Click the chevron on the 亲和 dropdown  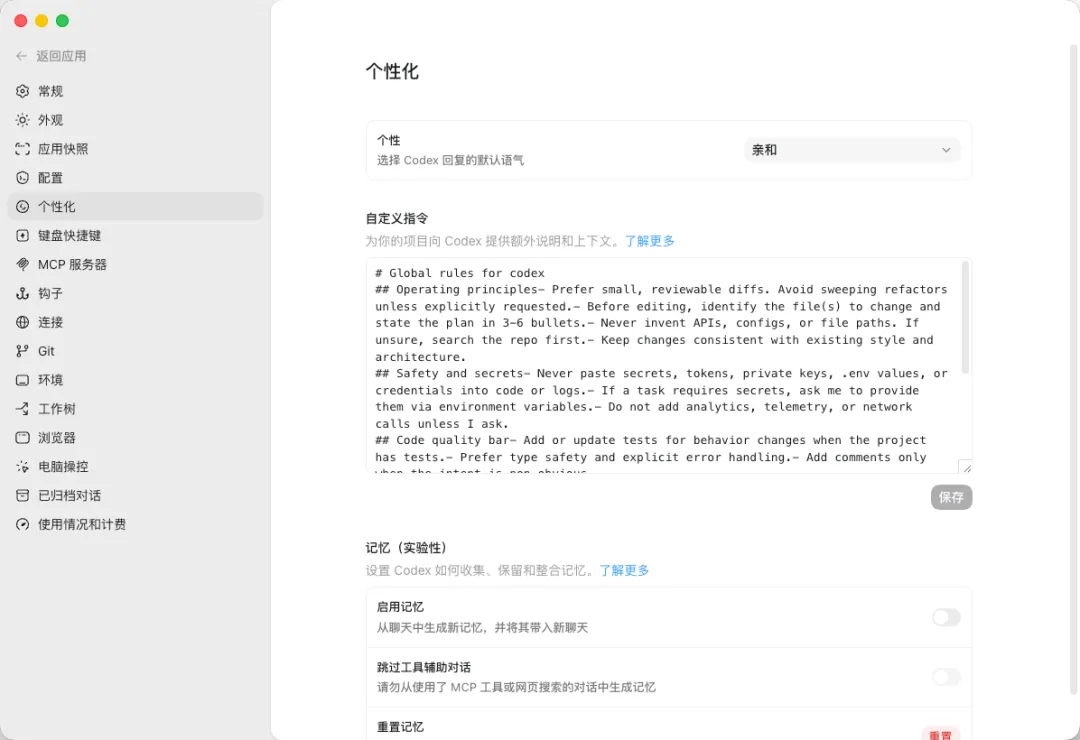946,150
